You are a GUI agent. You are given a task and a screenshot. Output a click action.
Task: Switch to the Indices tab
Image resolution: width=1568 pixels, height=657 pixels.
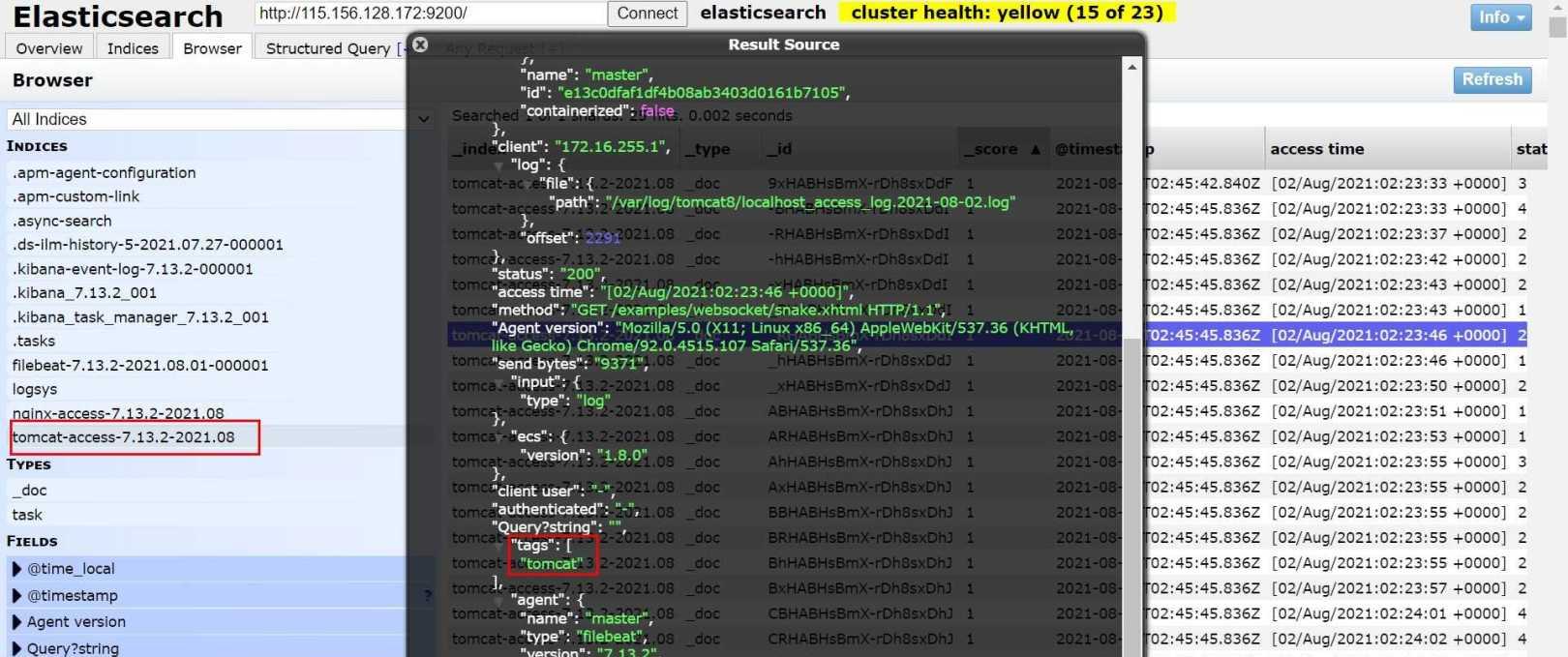[x=133, y=48]
